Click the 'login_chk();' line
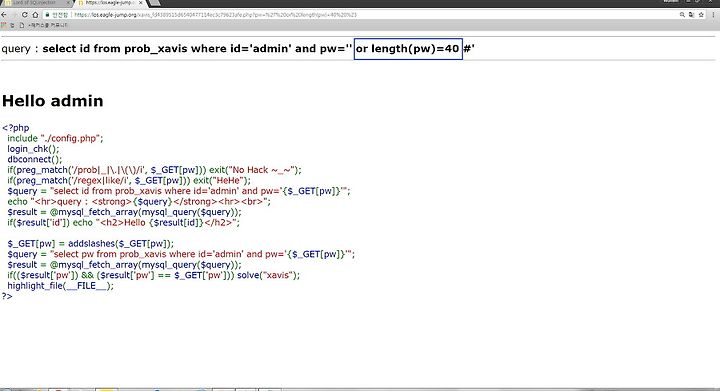This screenshot has height=391, width=720. tap(33, 149)
